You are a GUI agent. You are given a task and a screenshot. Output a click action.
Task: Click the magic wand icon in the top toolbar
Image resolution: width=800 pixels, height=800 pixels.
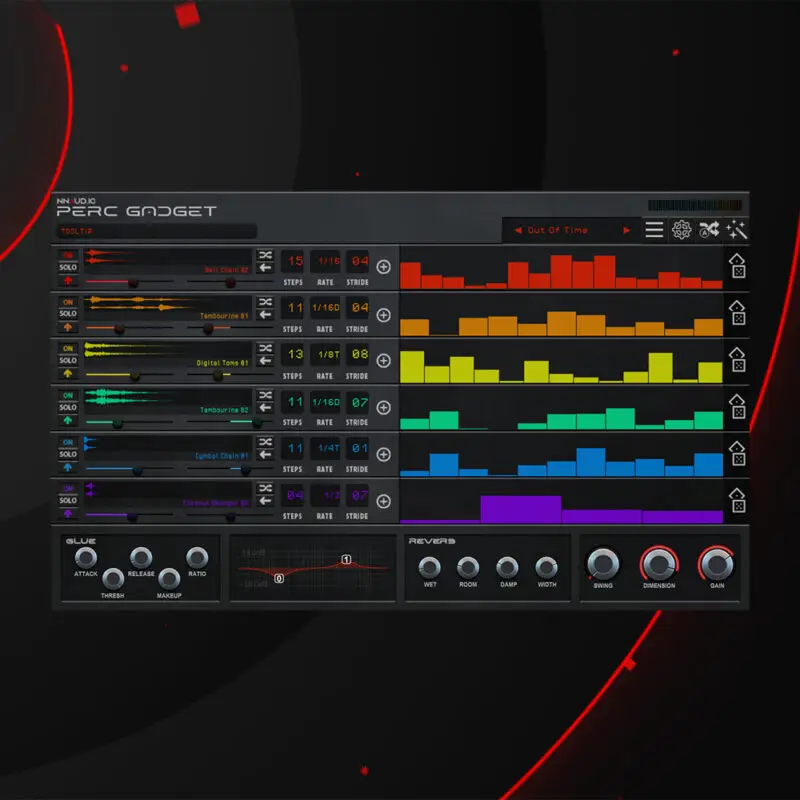click(x=737, y=230)
